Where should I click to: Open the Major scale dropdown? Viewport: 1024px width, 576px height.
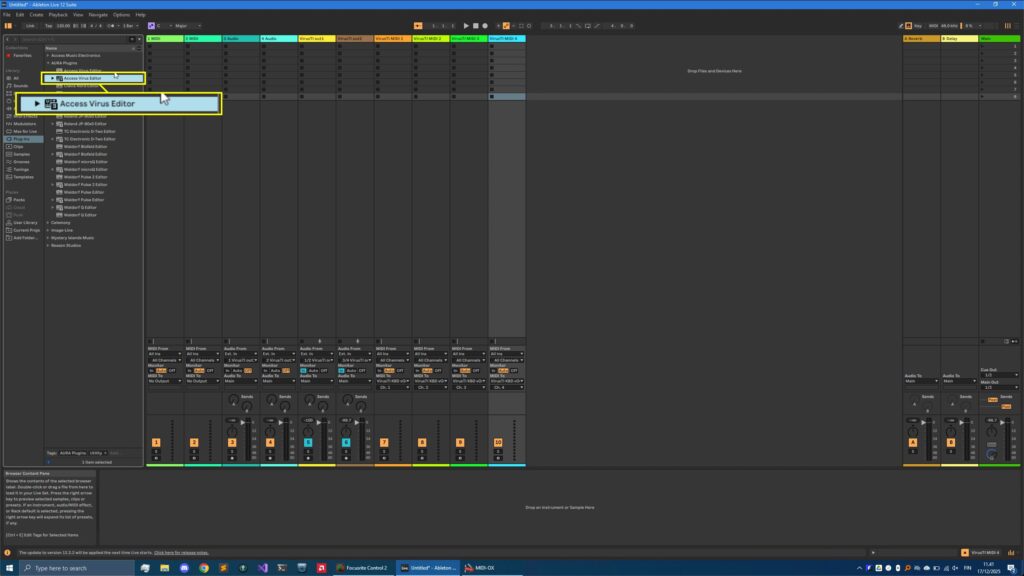(186, 26)
